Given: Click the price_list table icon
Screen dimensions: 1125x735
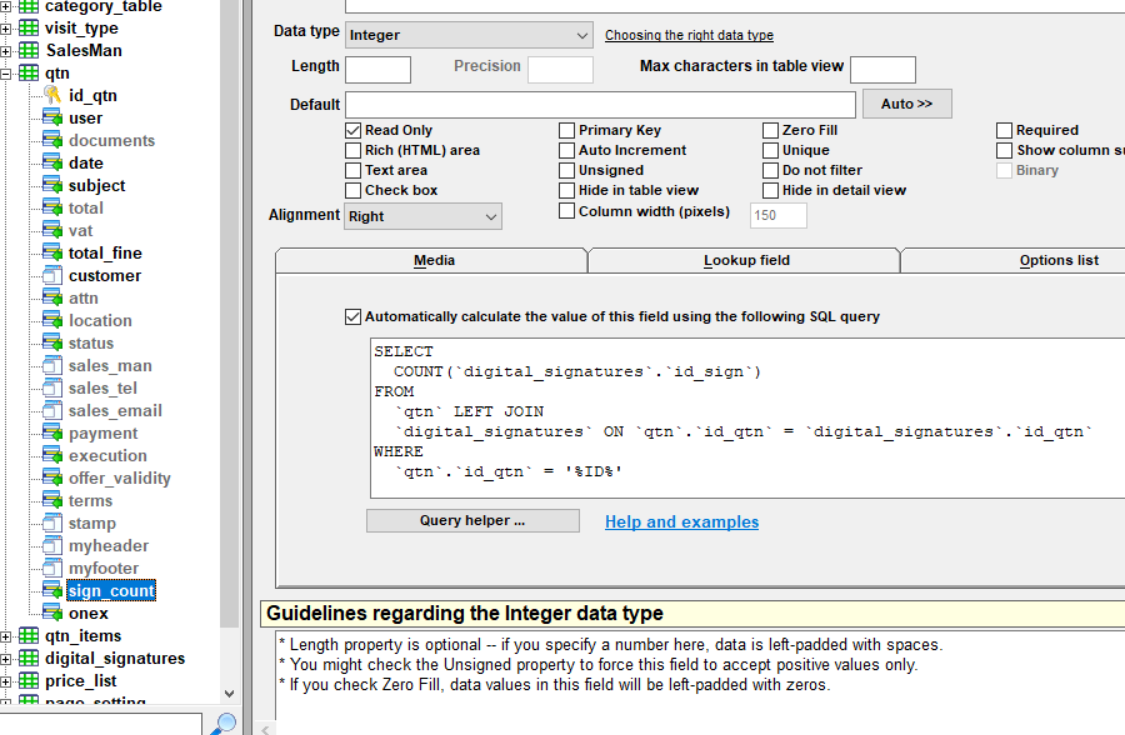Looking at the screenshot, I should point(29,680).
